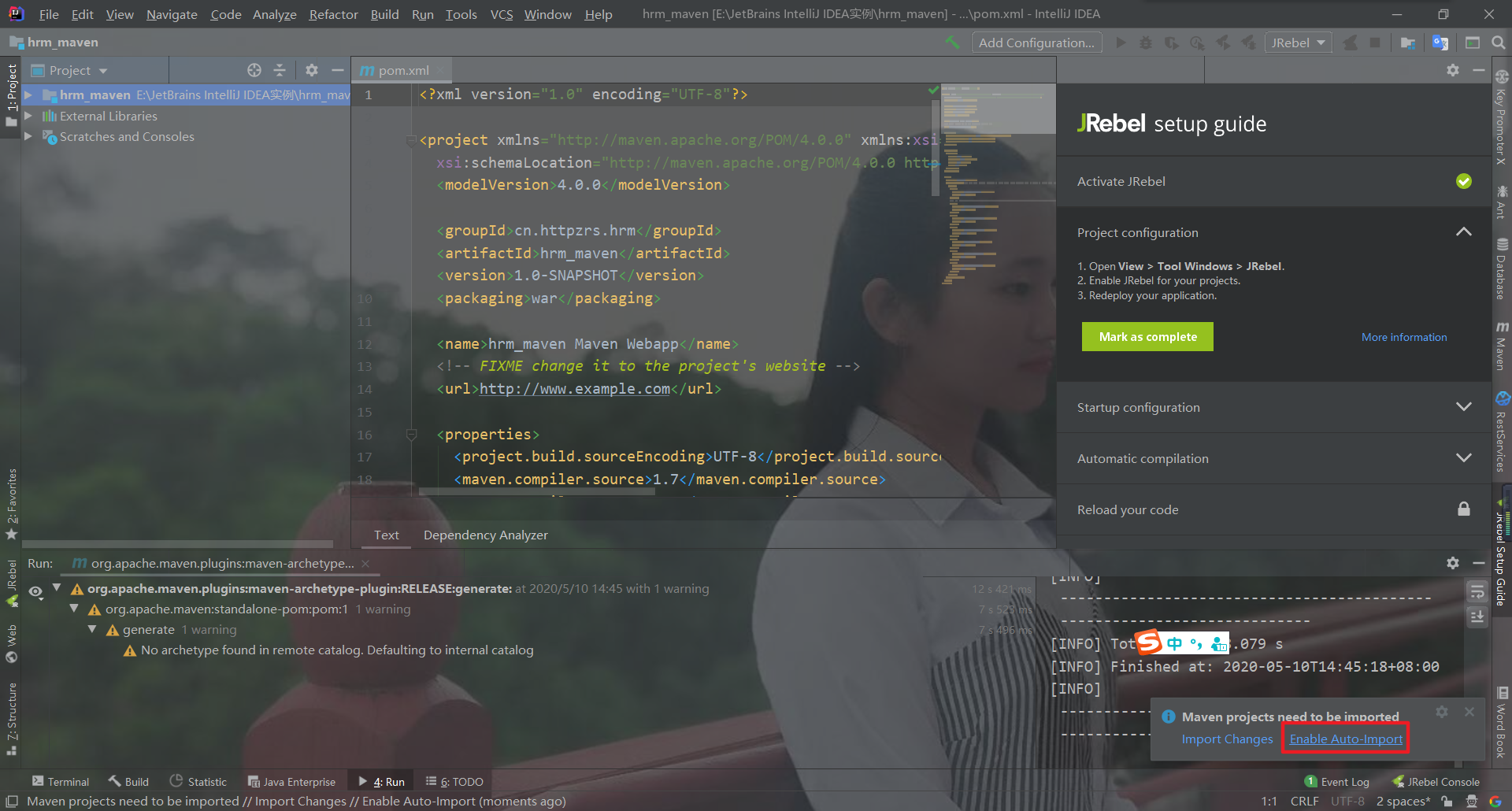Image resolution: width=1512 pixels, height=811 pixels.
Task: Click the CRLF line separator in status bar
Action: click(x=1304, y=802)
